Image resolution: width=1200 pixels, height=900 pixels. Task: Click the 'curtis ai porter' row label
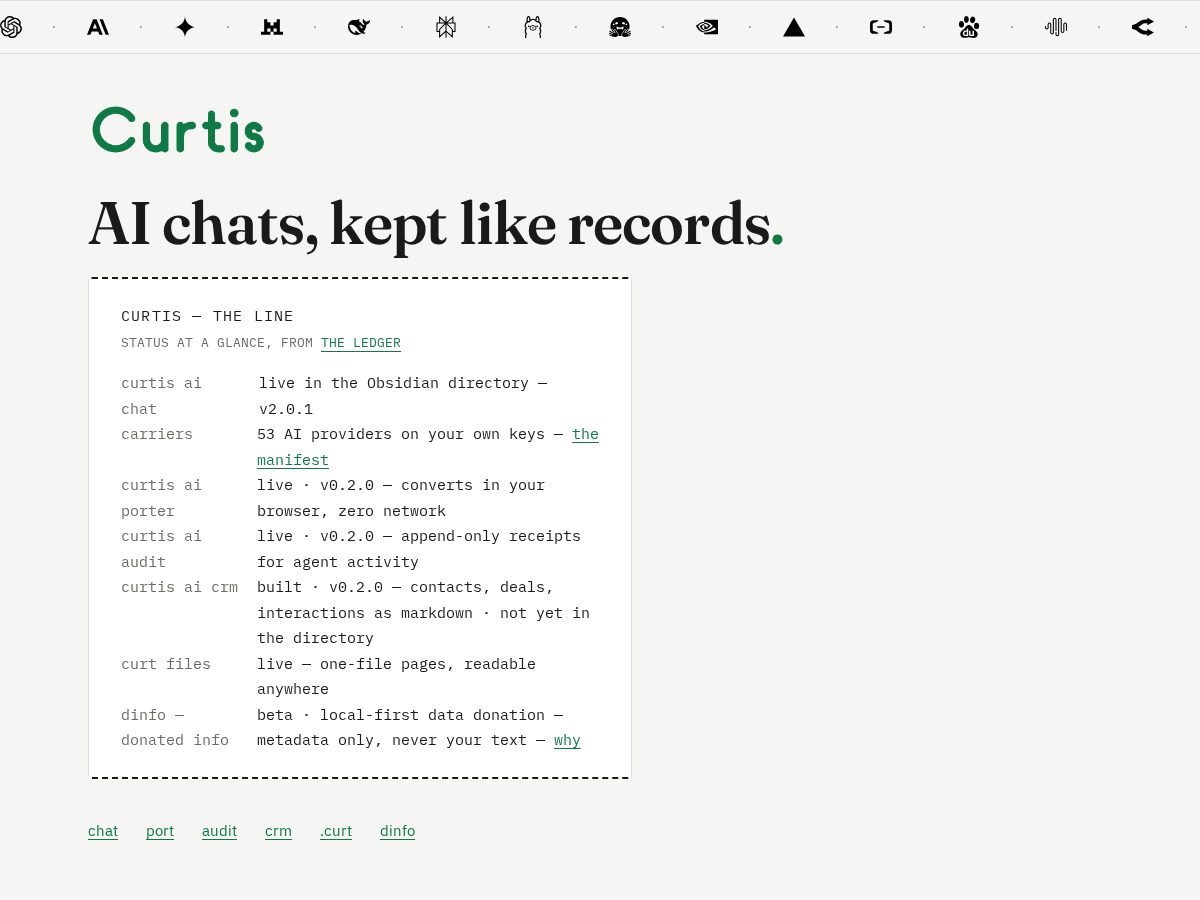click(161, 498)
